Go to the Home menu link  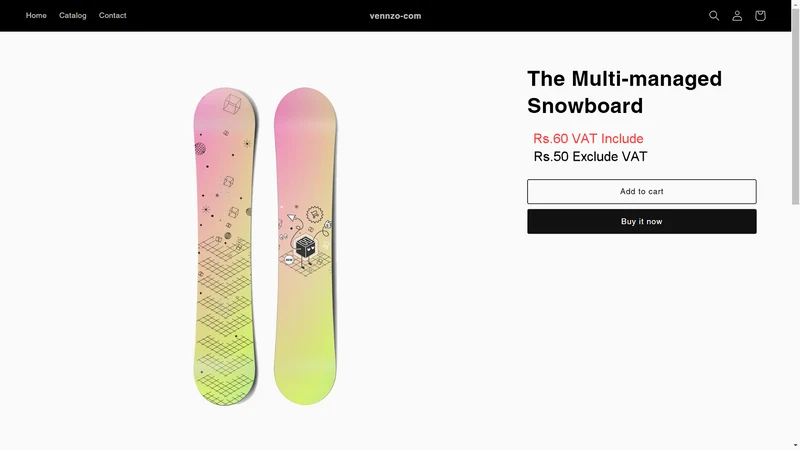point(36,15)
